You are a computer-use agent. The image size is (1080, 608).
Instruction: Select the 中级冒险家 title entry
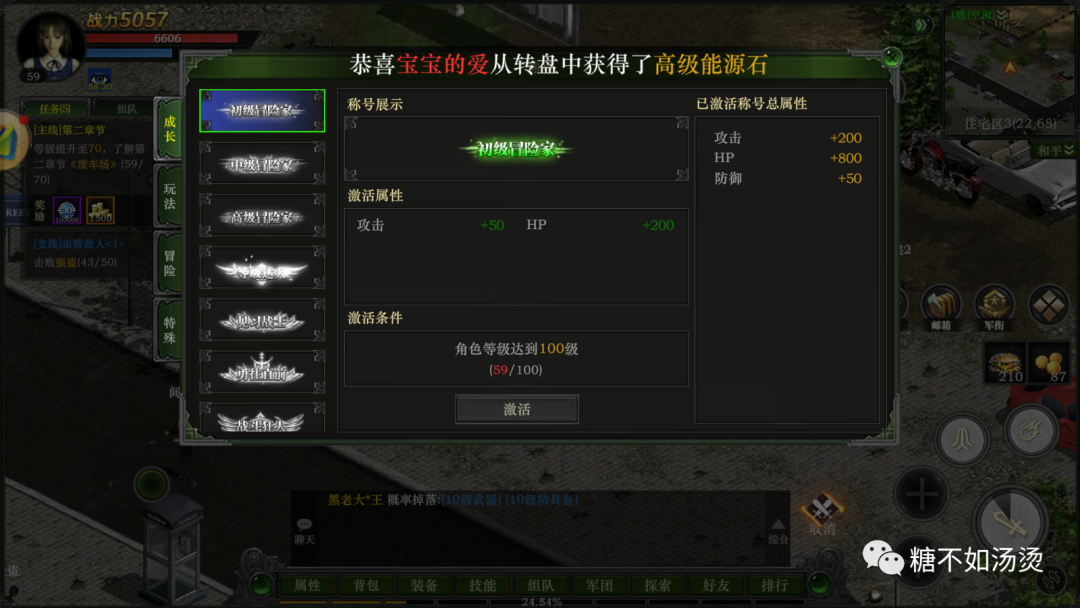click(x=262, y=163)
